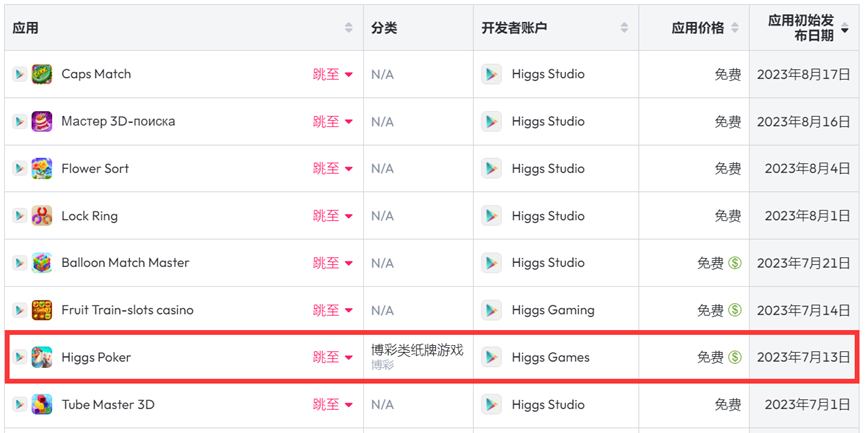Click Google Play icon beside Fruit Train-slots casino
This screenshot has width=865, height=433.
[x=20, y=311]
